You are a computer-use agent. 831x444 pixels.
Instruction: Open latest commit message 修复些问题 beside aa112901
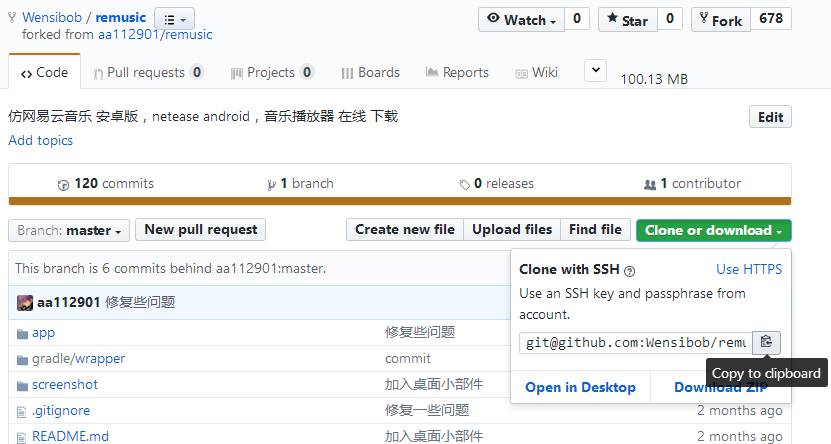click(x=140, y=303)
